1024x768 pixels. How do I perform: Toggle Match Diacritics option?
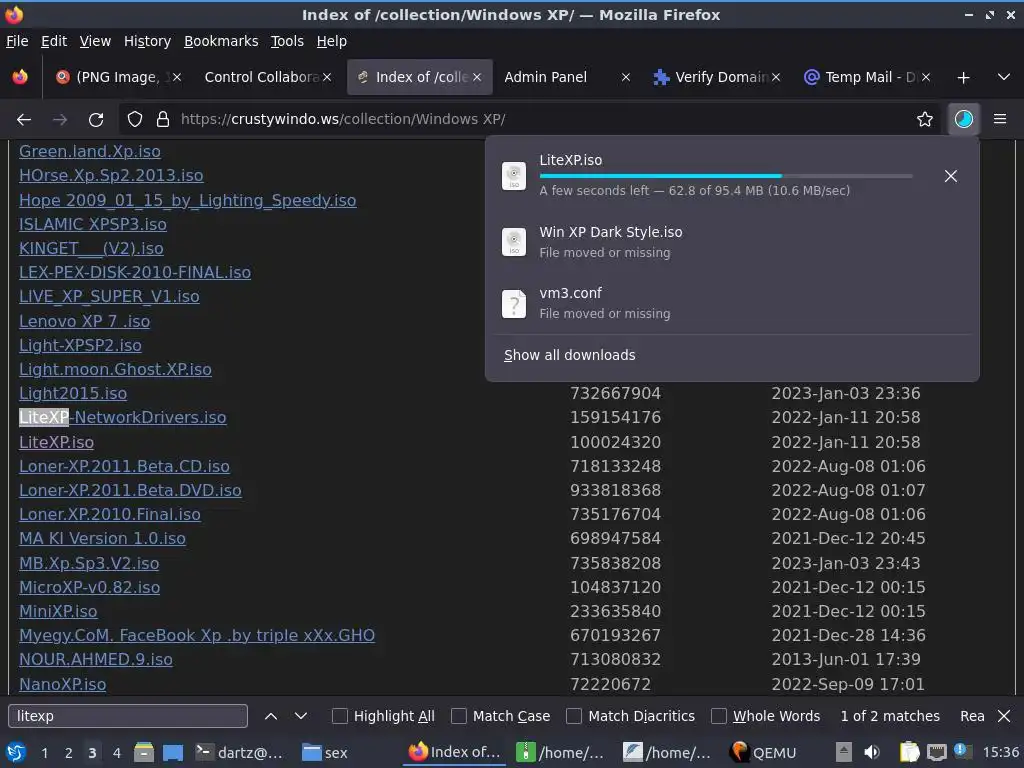574,716
